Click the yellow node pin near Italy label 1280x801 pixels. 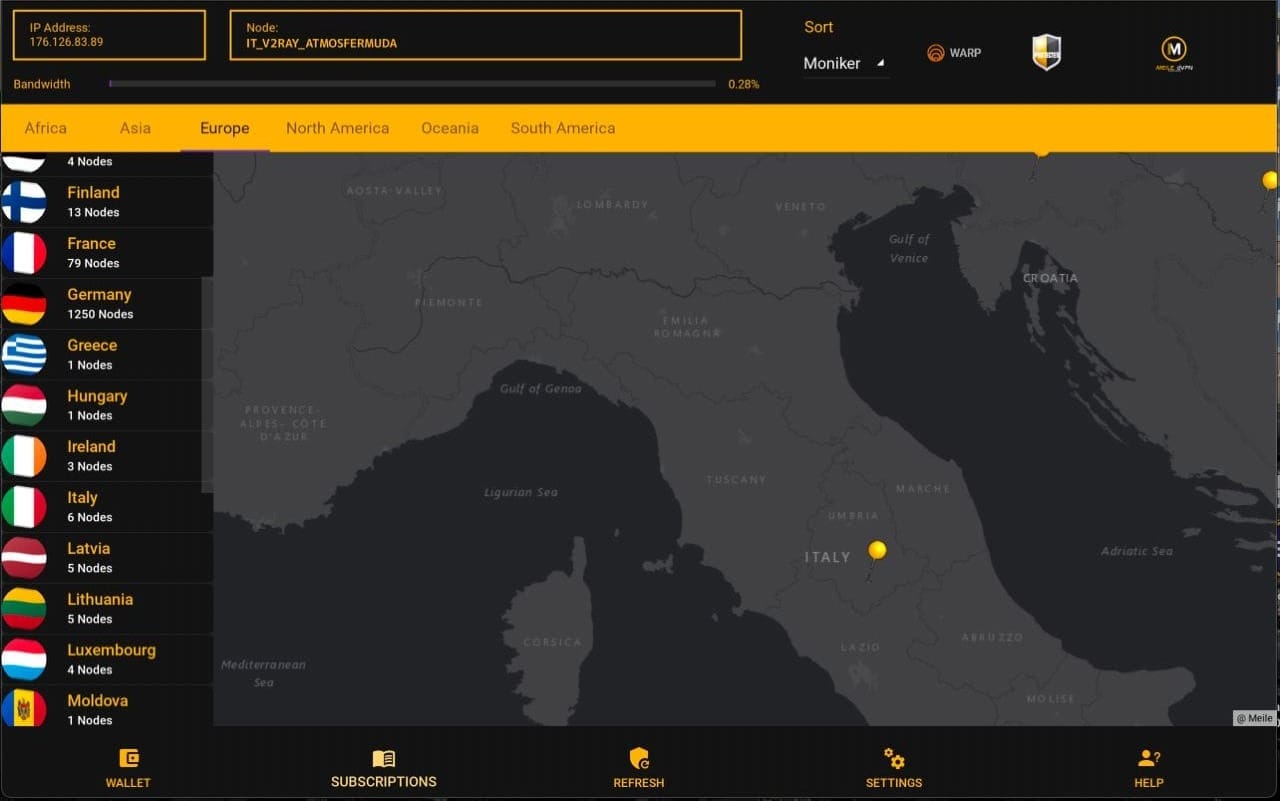click(x=877, y=550)
